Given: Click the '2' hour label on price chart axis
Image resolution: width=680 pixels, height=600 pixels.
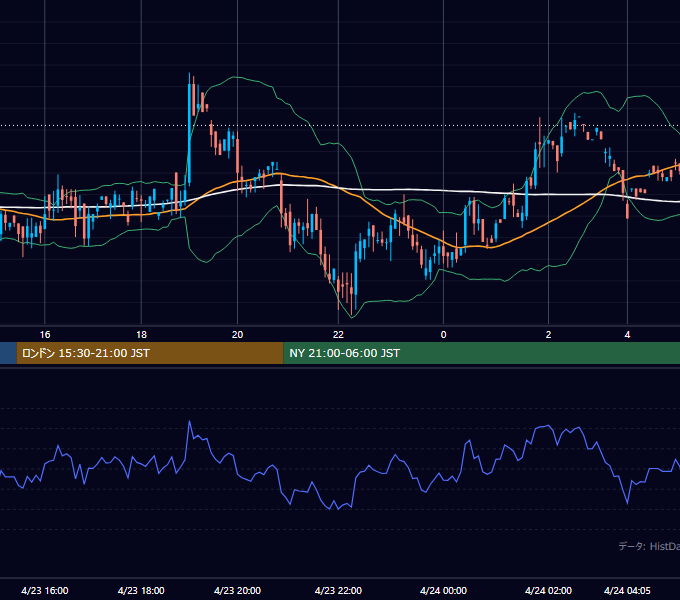Looking at the screenshot, I should pos(548,335).
